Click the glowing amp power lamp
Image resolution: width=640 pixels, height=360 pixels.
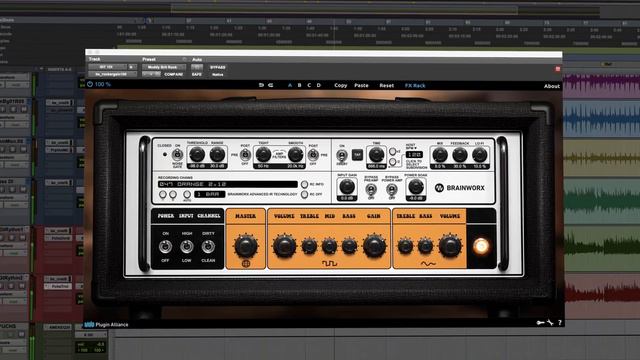(x=481, y=246)
